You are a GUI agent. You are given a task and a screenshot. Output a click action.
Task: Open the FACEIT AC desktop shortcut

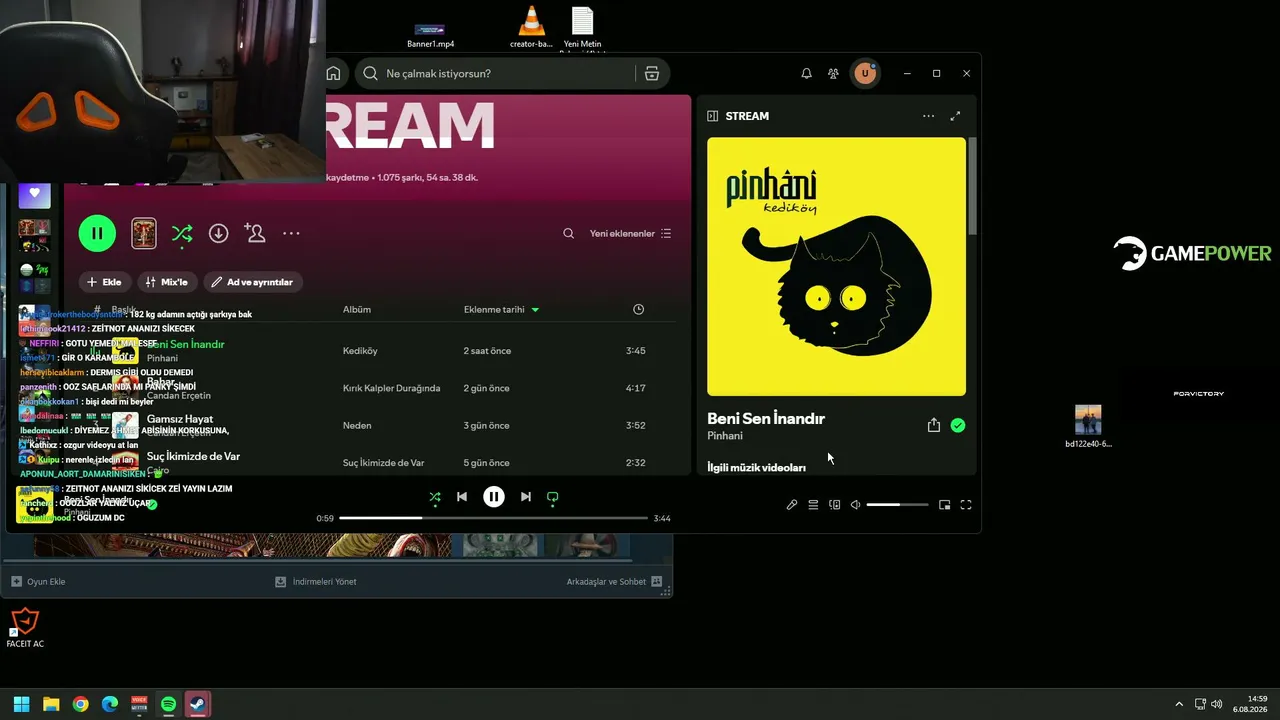click(25, 628)
